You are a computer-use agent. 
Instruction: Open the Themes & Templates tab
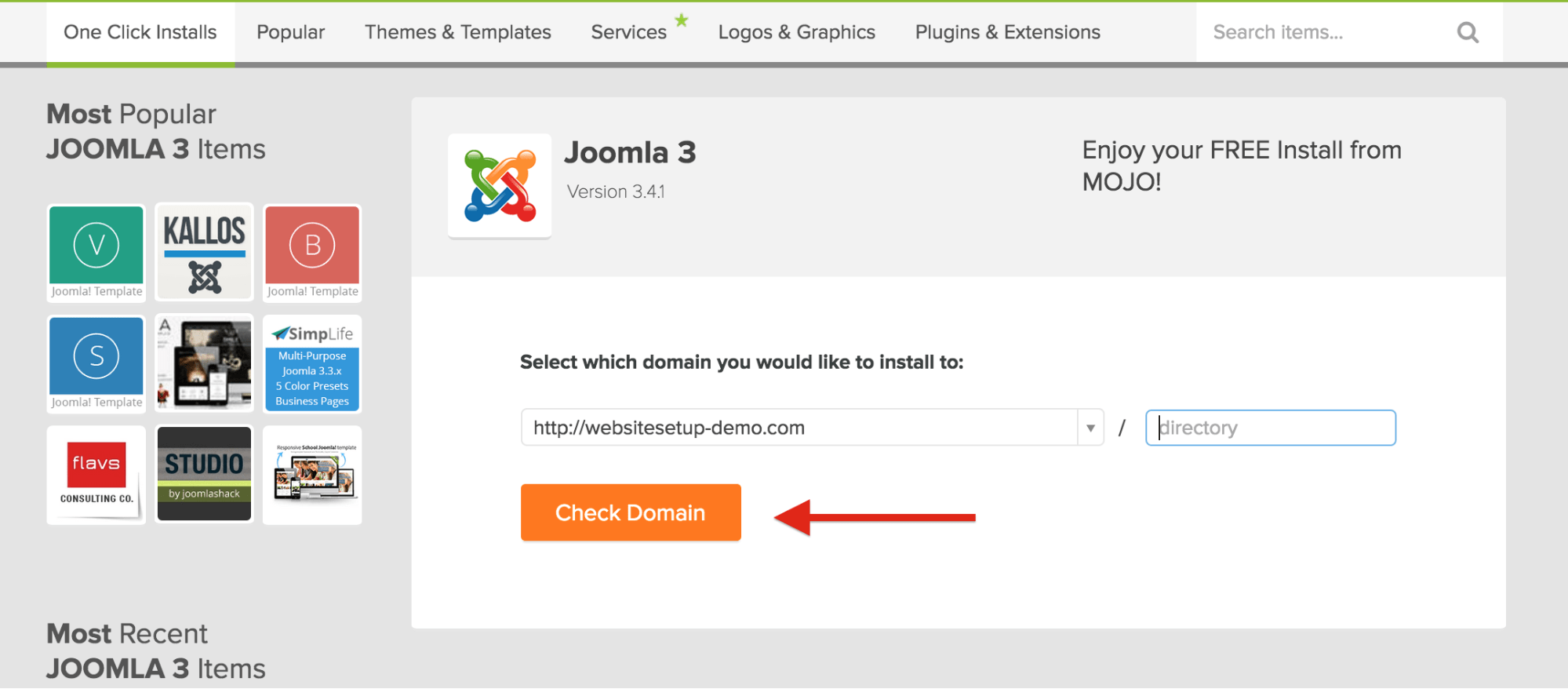(458, 32)
